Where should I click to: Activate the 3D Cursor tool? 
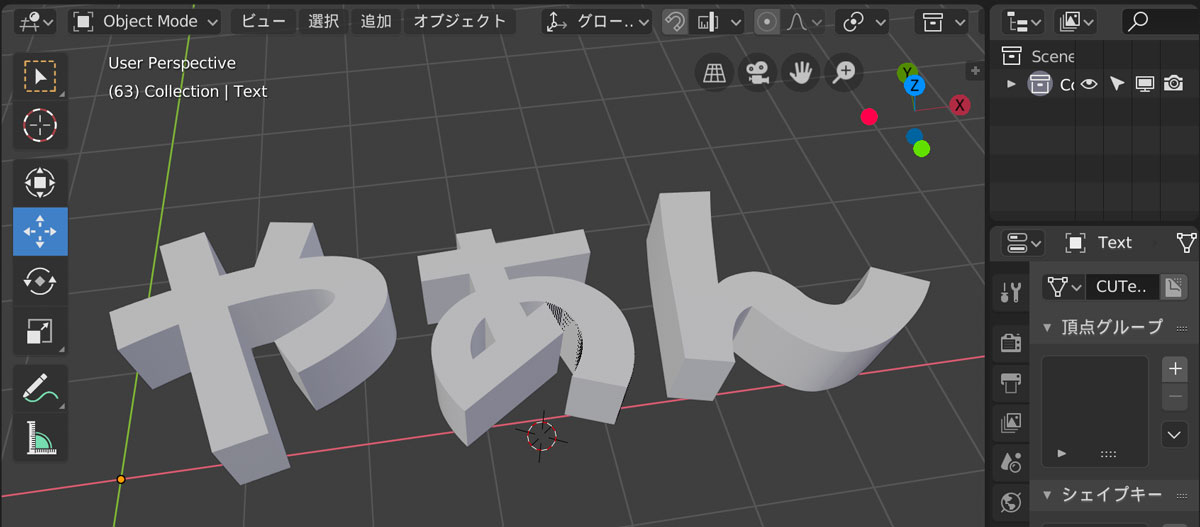click(x=40, y=125)
